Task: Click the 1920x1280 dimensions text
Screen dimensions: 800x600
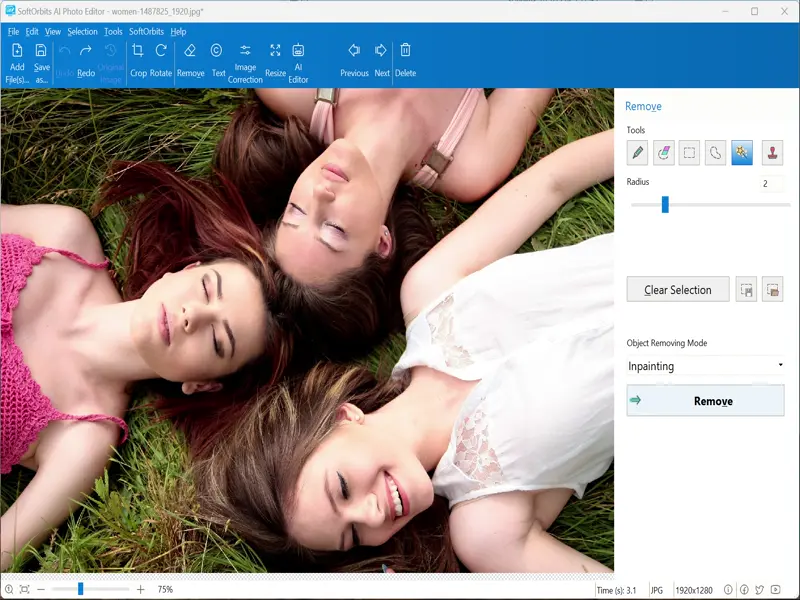Action: [x=694, y=590]
